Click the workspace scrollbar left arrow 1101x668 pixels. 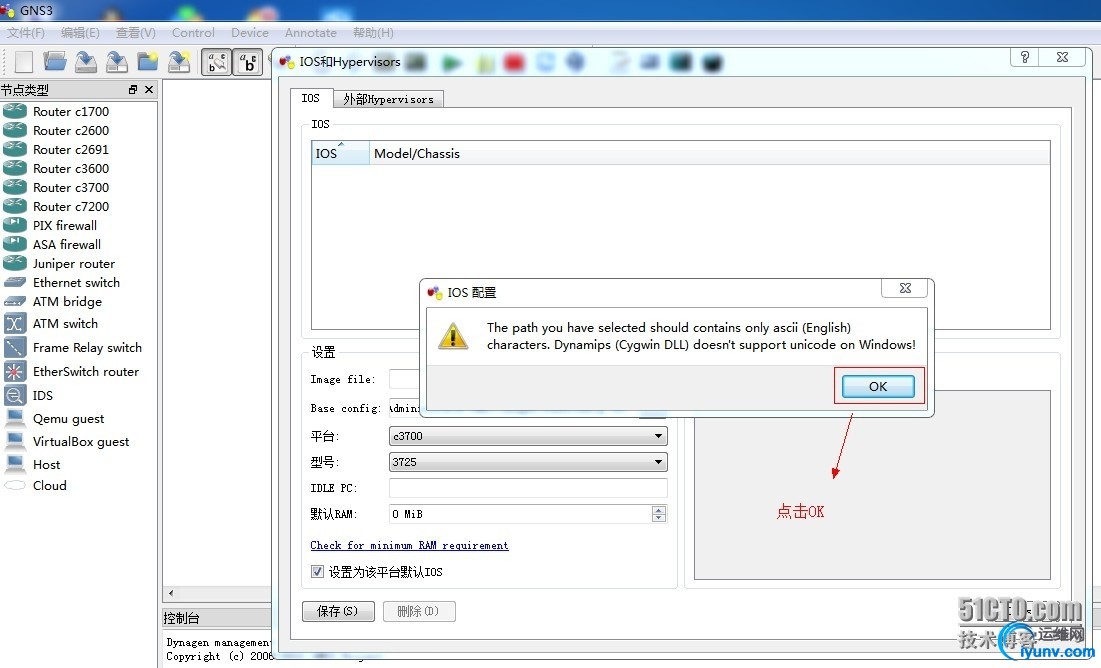tap(171, 594)
